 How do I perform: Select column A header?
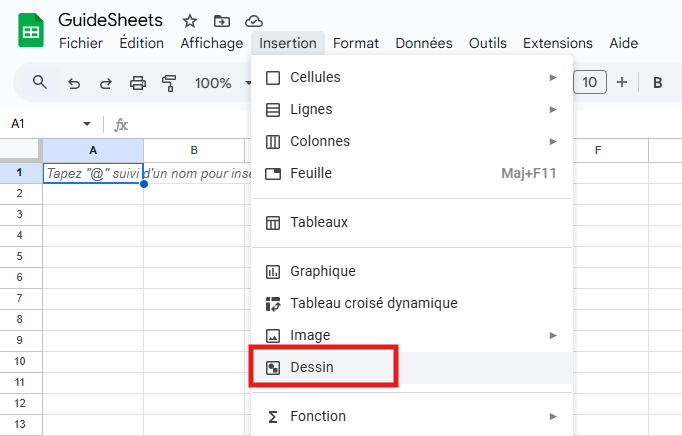coord(93,150)
